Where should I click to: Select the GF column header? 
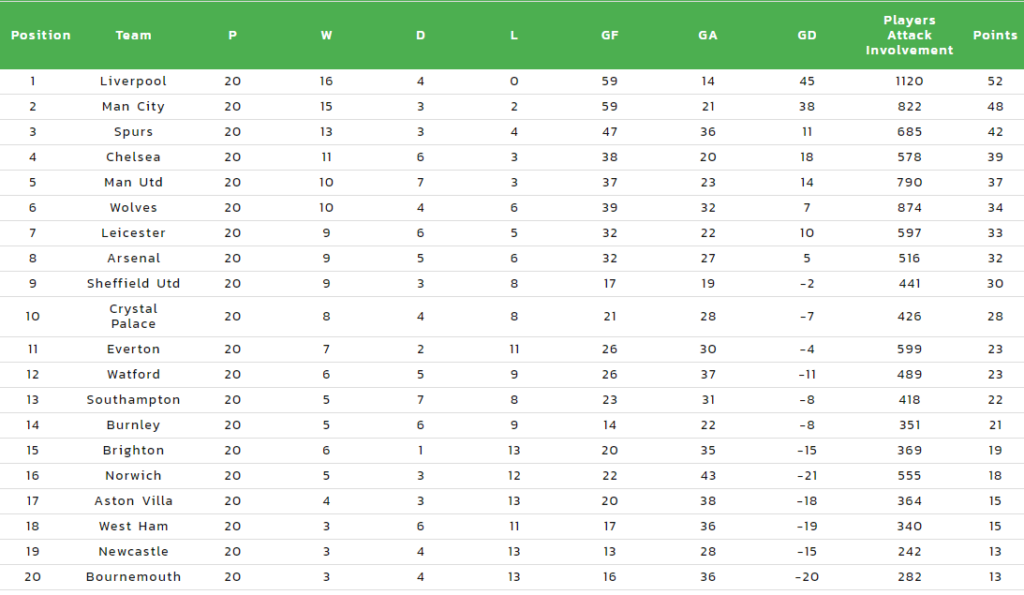click(609, 35)
